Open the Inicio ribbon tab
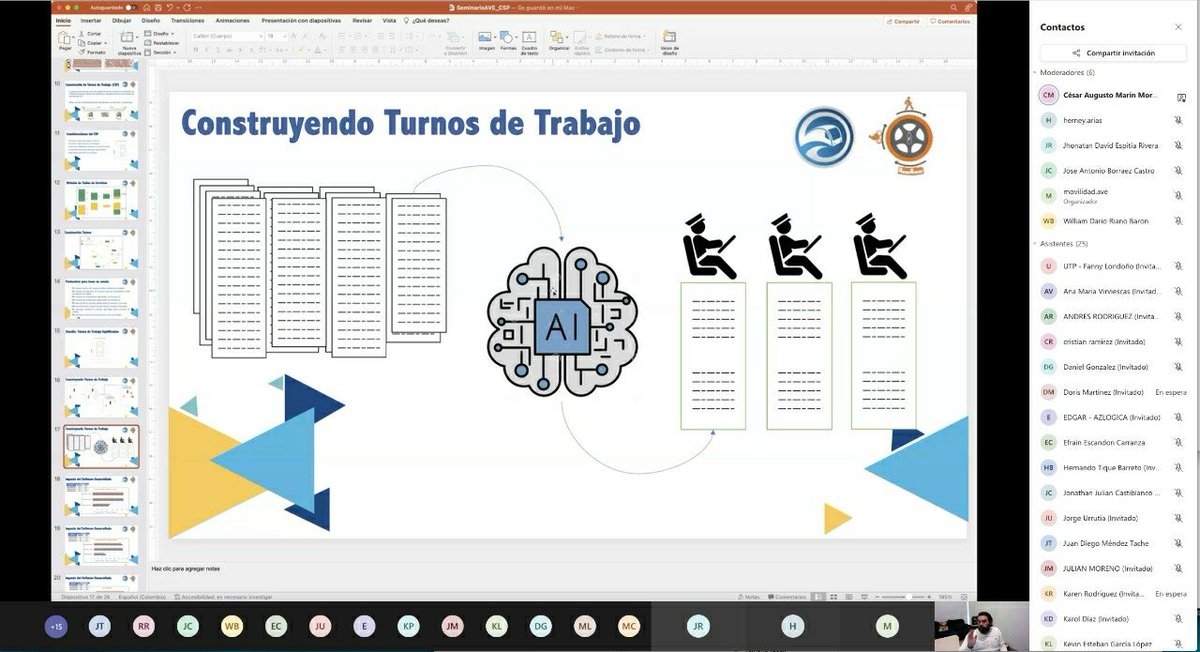This screenshot has width=1200, height=652. (63, 20)
